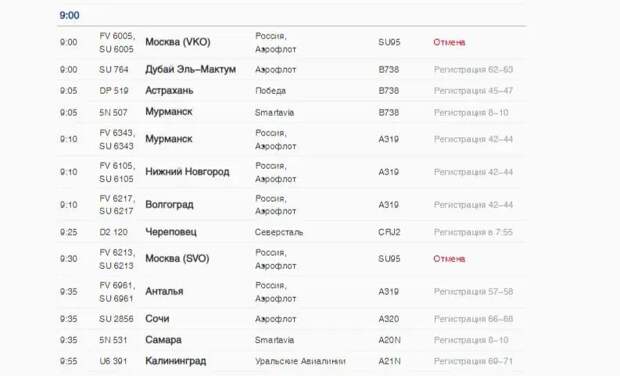Click the Уральские Авиалинии airline name
Viewport: 620px width, 376px height.
300,361
